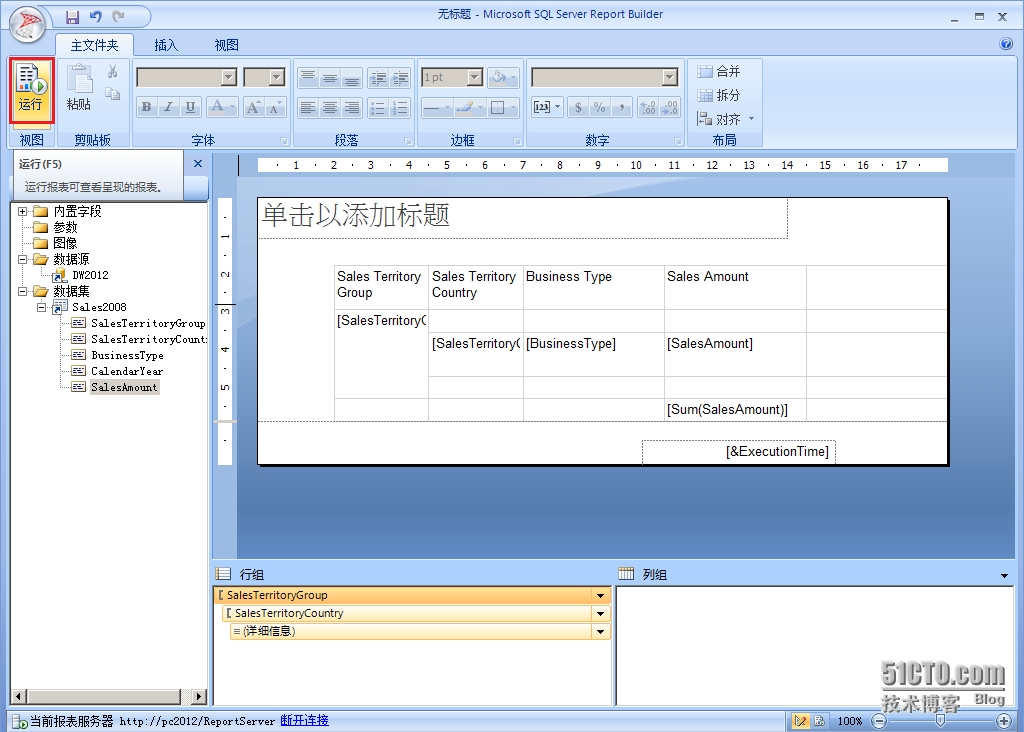
Task: Click the Save disk icon
Action: pyautogui.click(x=72, y=16)
